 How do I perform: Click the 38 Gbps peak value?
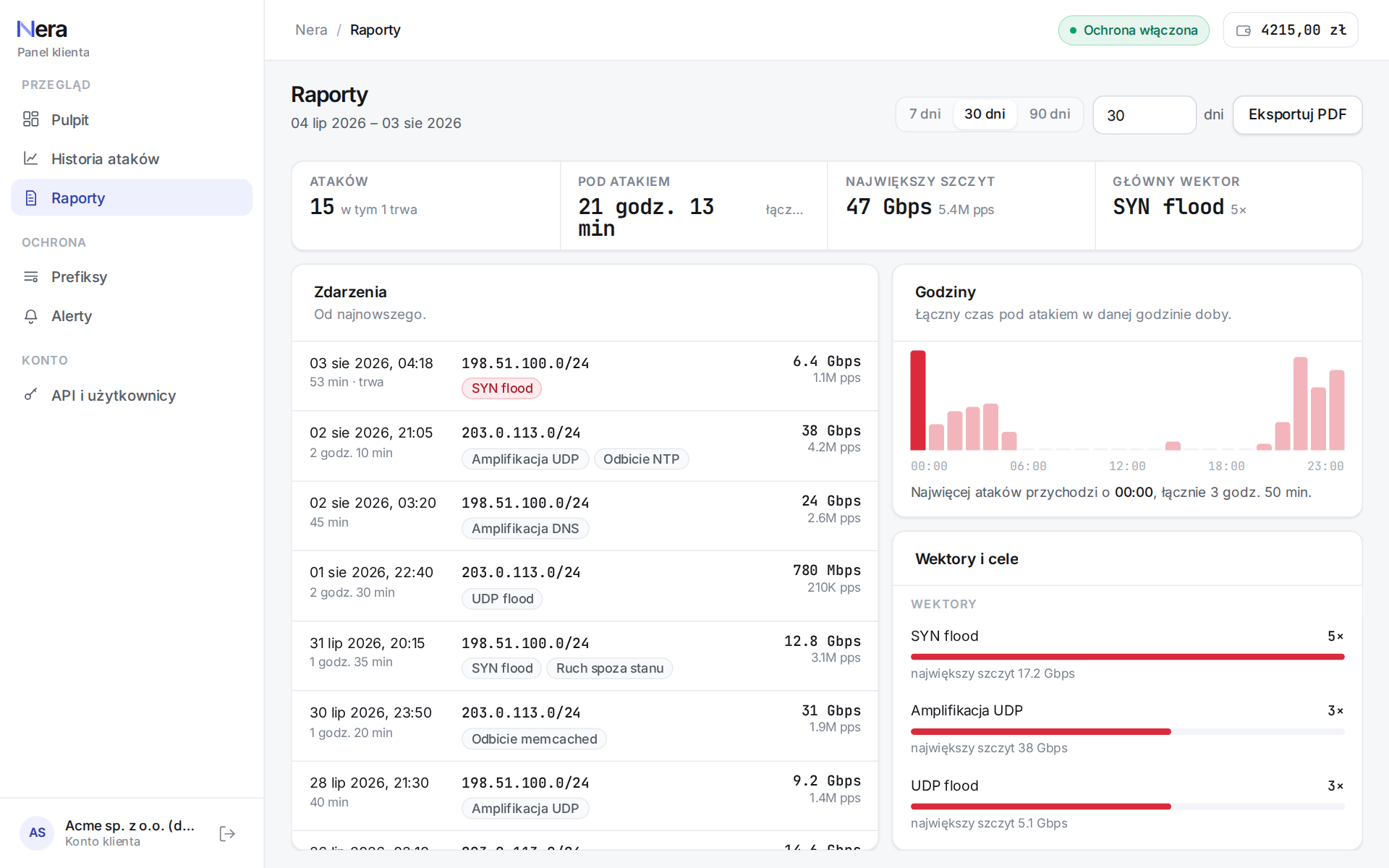pyautogui.click(x=831, y=431)
